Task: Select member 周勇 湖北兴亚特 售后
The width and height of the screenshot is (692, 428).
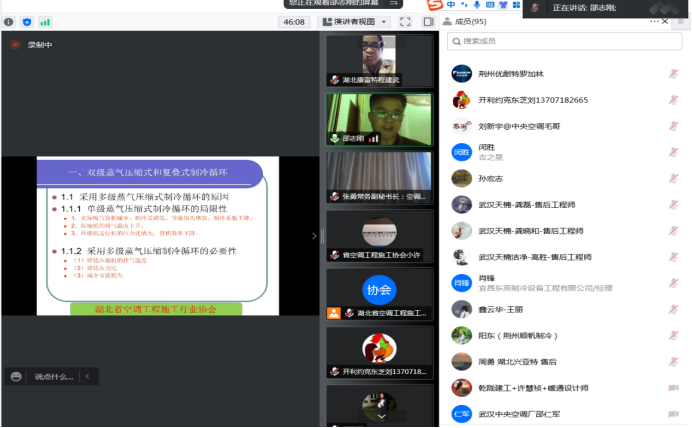Action: click(x=564, y=362)
